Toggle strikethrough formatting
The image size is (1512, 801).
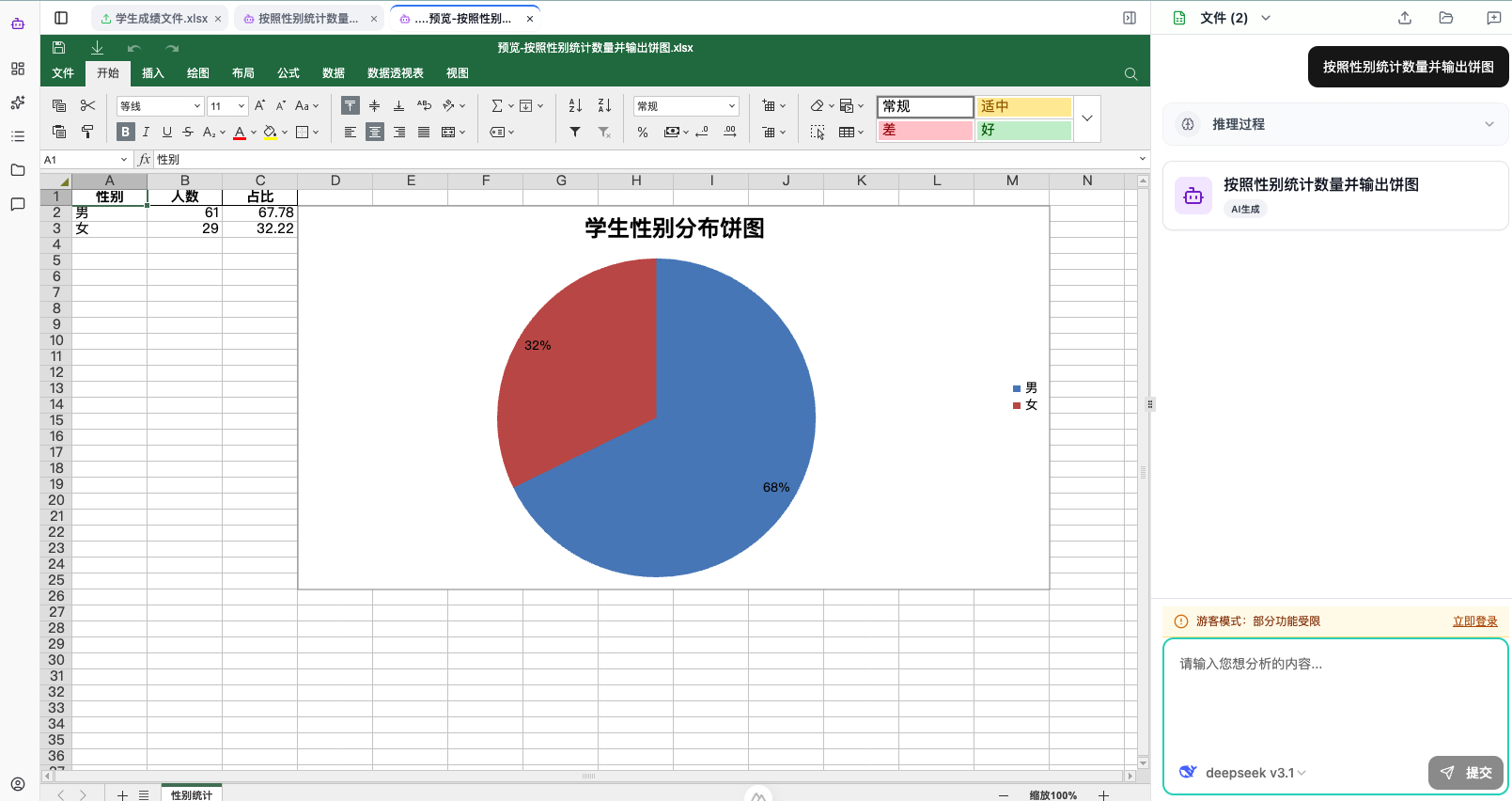click(188, 132)
